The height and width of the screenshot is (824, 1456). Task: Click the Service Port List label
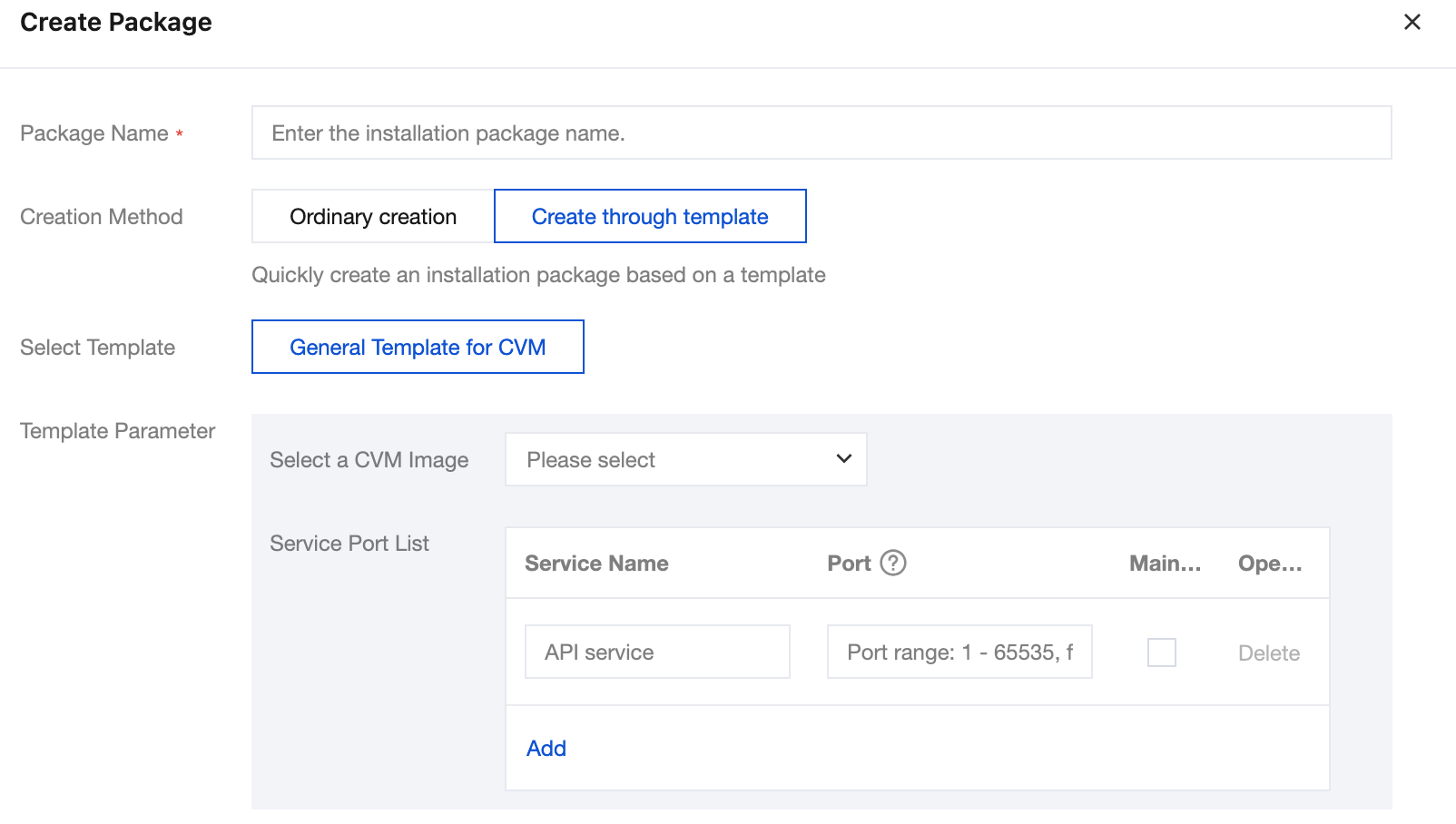[349, 544]
